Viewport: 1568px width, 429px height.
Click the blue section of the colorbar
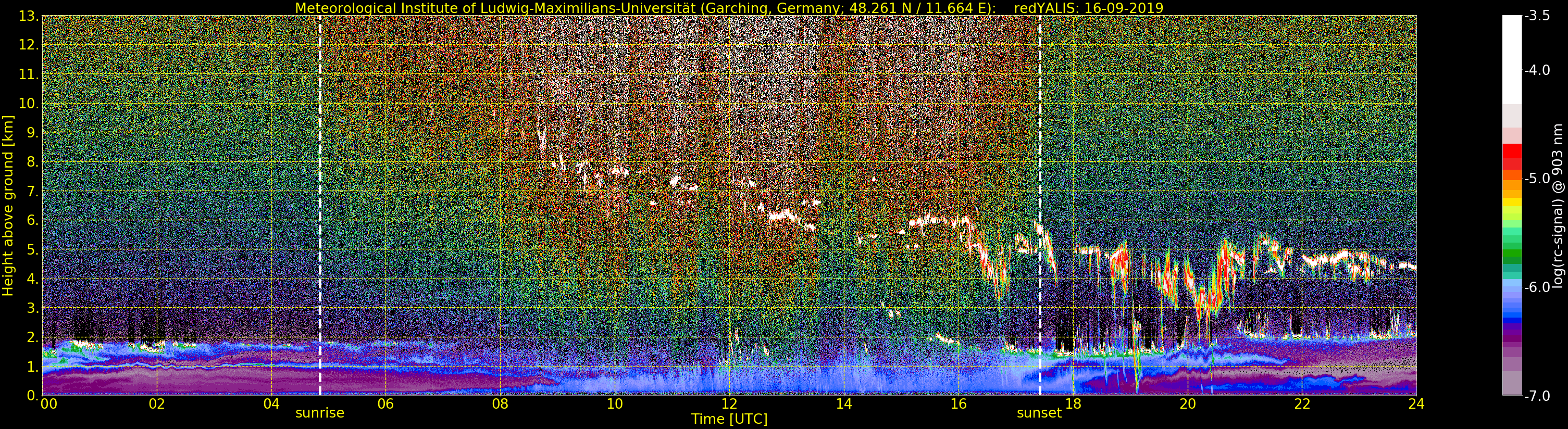(x=1512, y=301)
